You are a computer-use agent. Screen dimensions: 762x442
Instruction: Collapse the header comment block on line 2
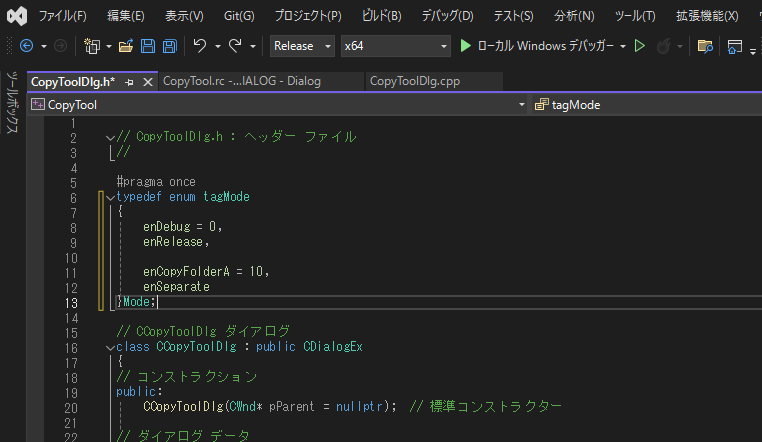109,137
